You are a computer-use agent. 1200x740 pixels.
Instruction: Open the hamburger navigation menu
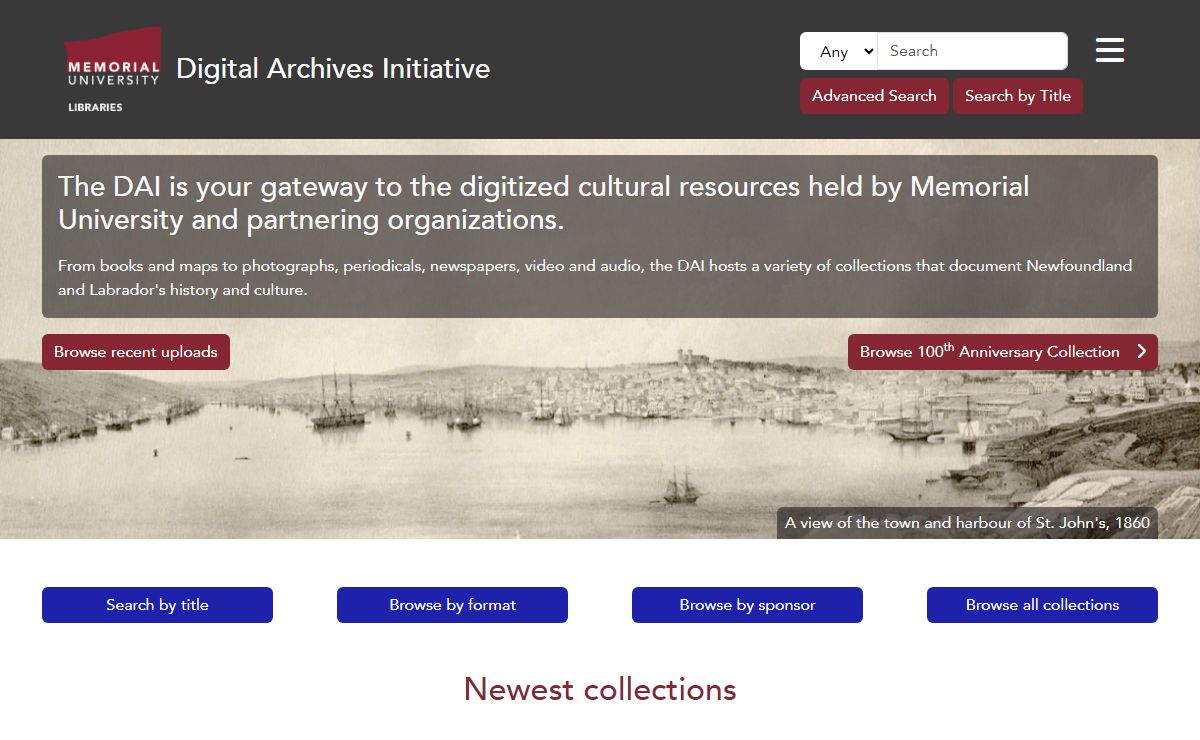click(1109, 50)
